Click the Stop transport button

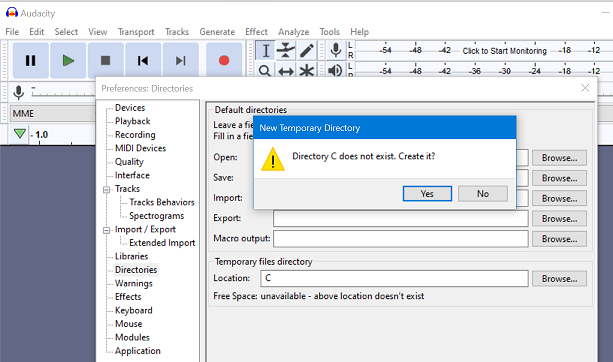coord(105,61)
